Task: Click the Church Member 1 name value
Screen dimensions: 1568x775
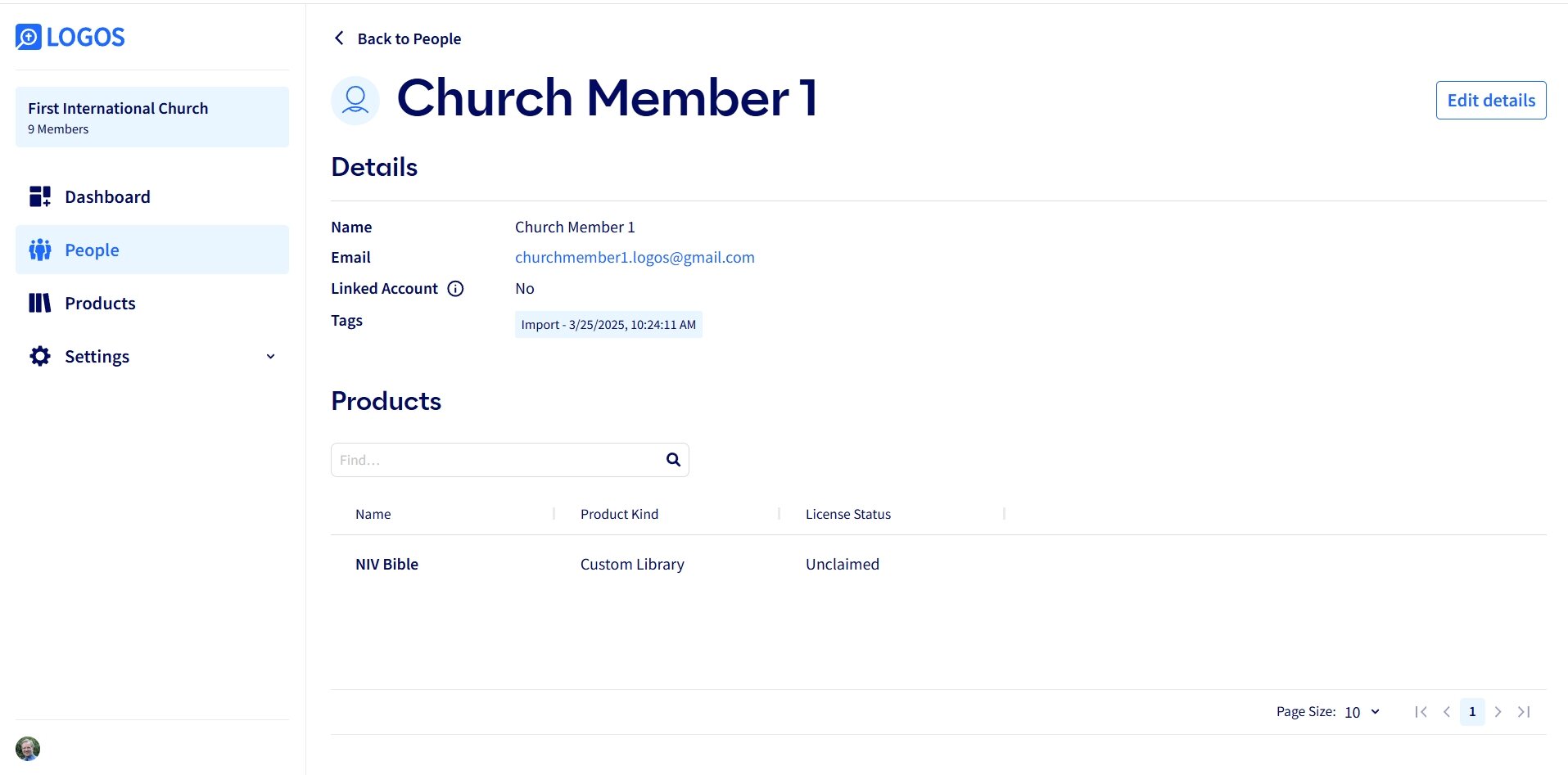Action: (575, 227)
